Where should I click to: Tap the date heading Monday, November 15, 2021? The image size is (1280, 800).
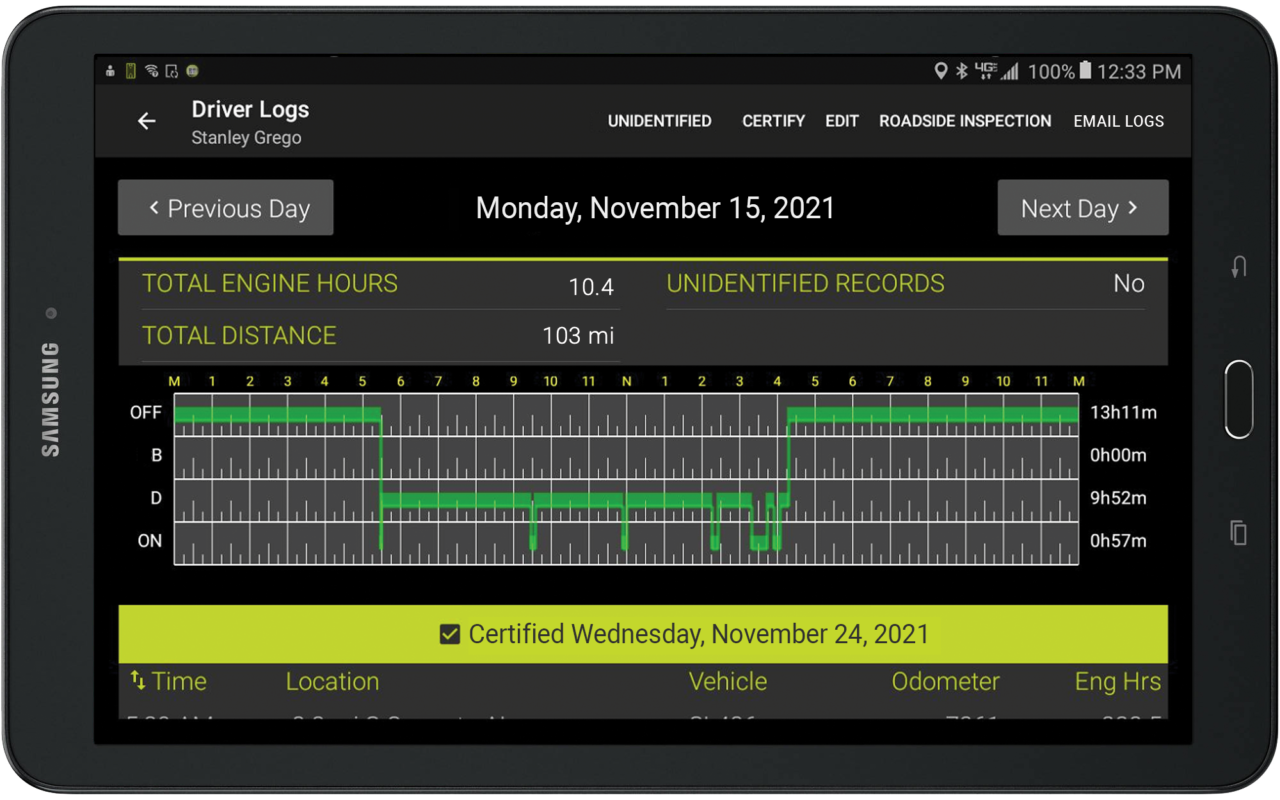[x=655, y=208]
